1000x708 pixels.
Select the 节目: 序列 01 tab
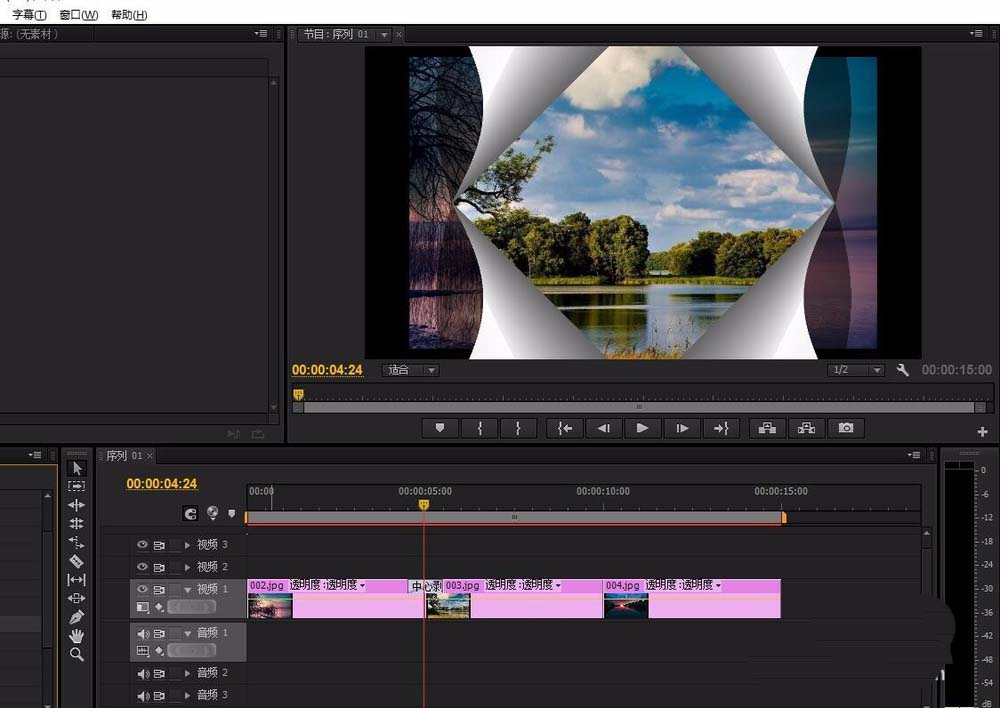(336, 34)
